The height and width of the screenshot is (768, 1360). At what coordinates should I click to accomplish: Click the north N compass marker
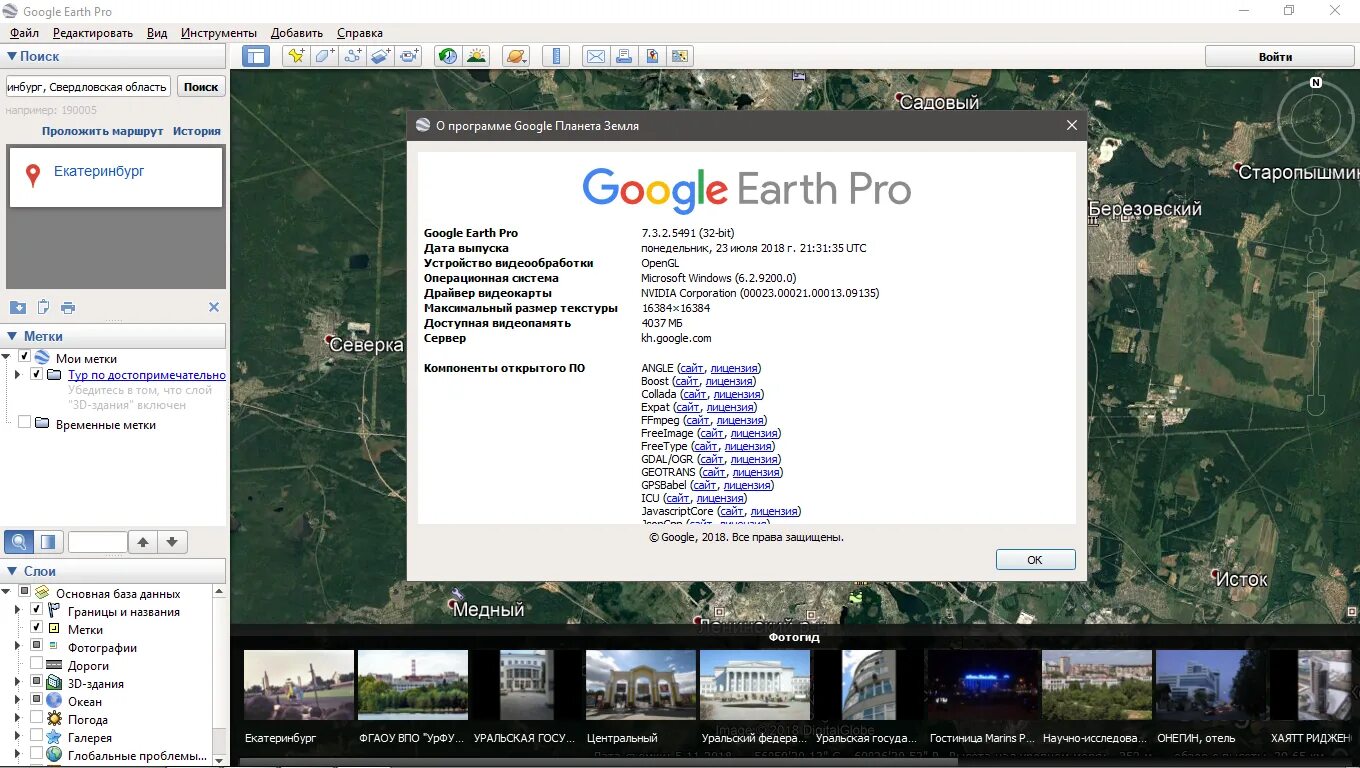pos(1316,83)
